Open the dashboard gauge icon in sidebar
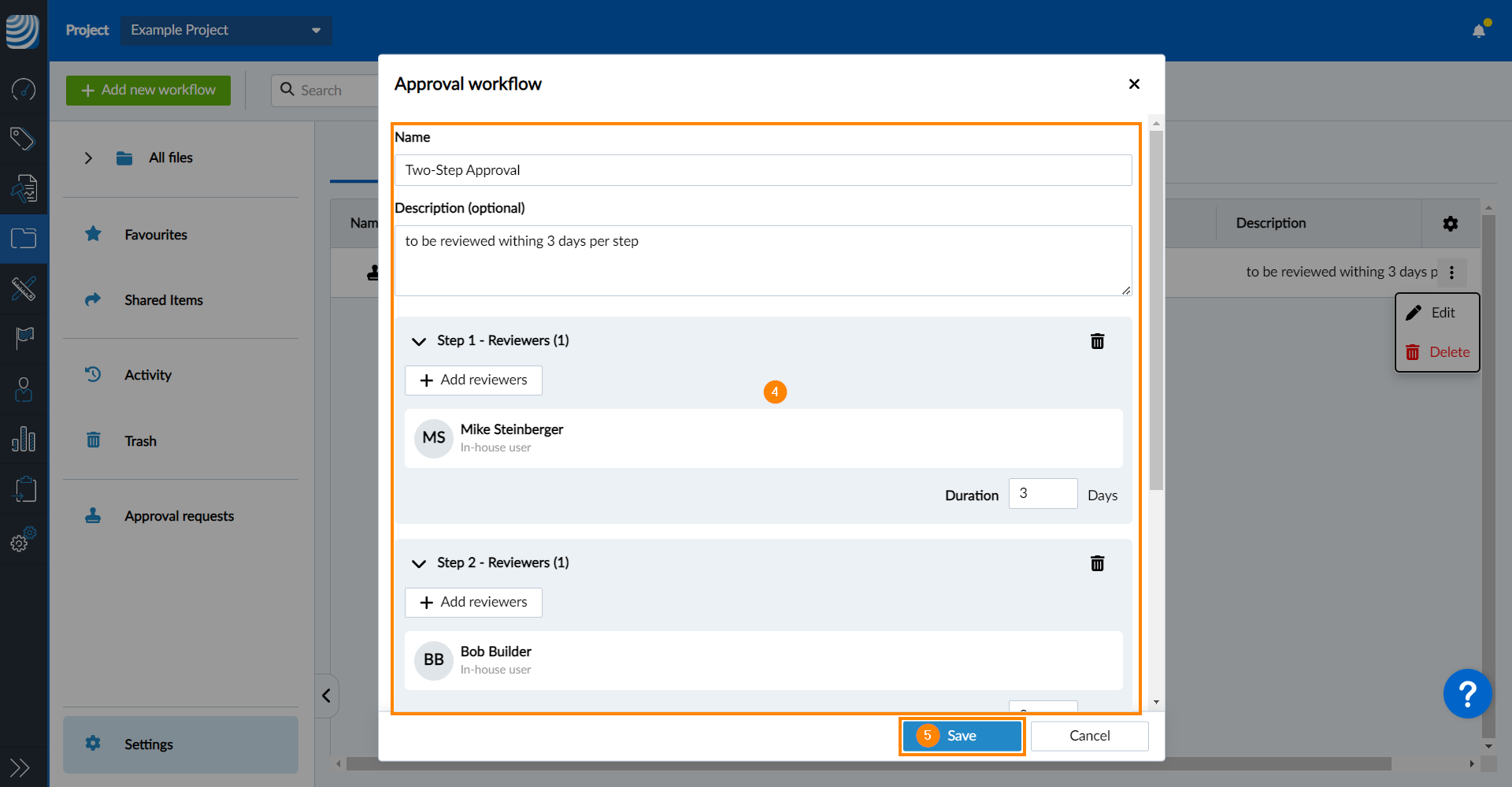The width and height of the screenshot is (1512, 787). [x=24, y=89]
